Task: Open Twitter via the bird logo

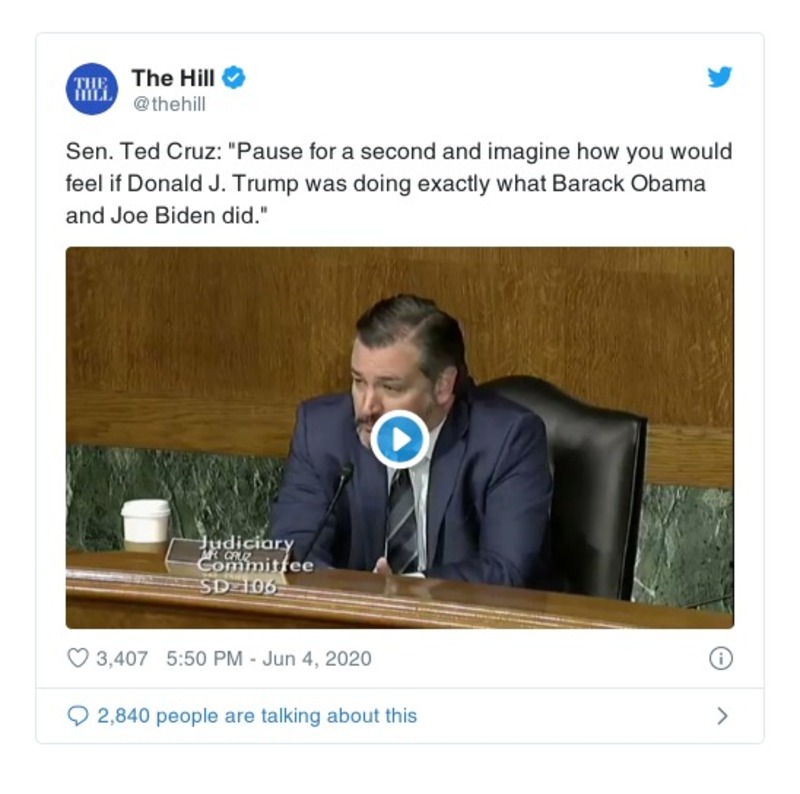Action: tap(721, 76)
